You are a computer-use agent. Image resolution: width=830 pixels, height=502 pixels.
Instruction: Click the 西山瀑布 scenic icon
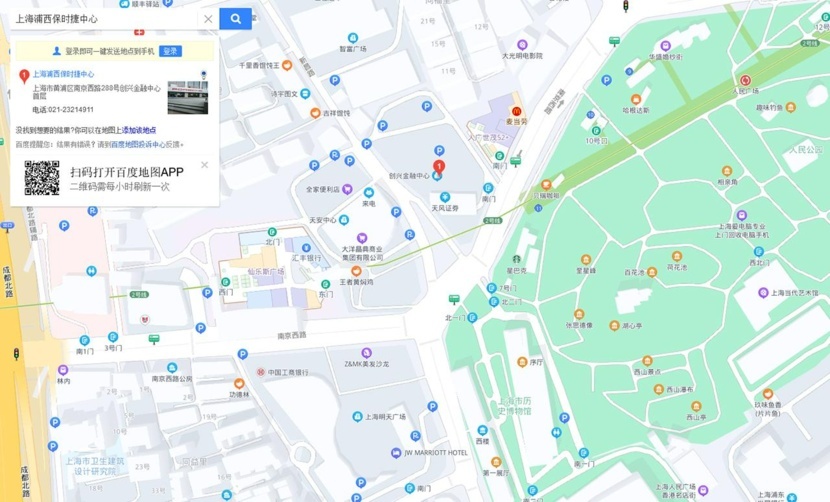click(658, 389)
